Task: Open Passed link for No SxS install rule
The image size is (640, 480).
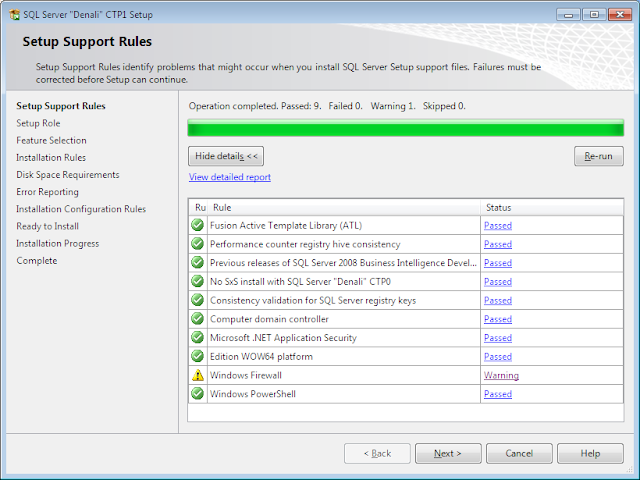Action: tap(498, 282)
